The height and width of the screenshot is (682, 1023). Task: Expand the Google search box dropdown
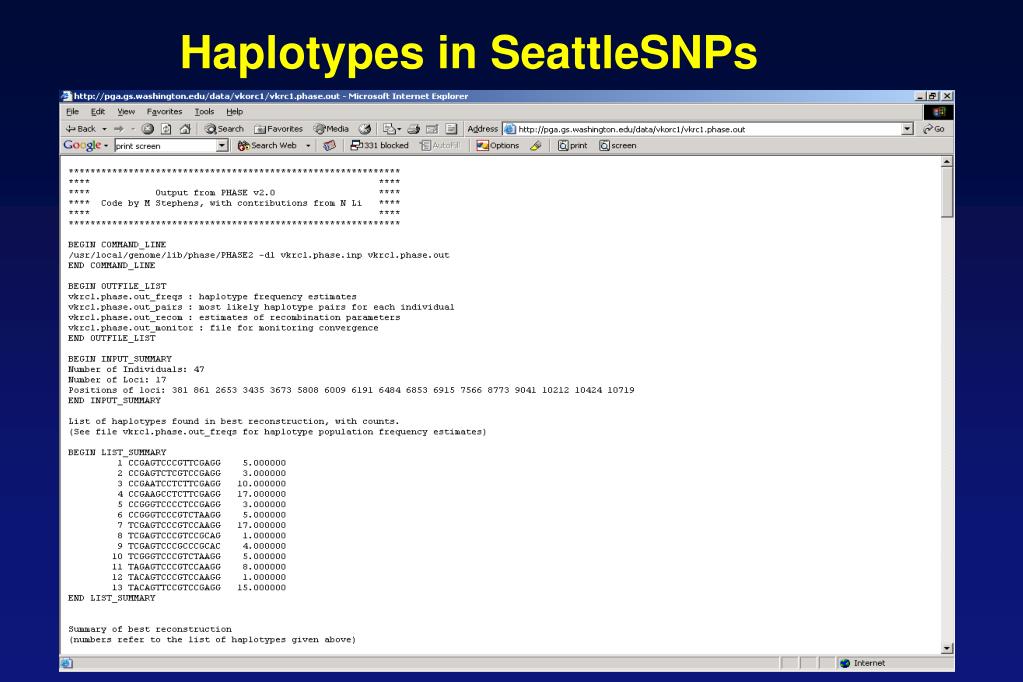[222, 146]
